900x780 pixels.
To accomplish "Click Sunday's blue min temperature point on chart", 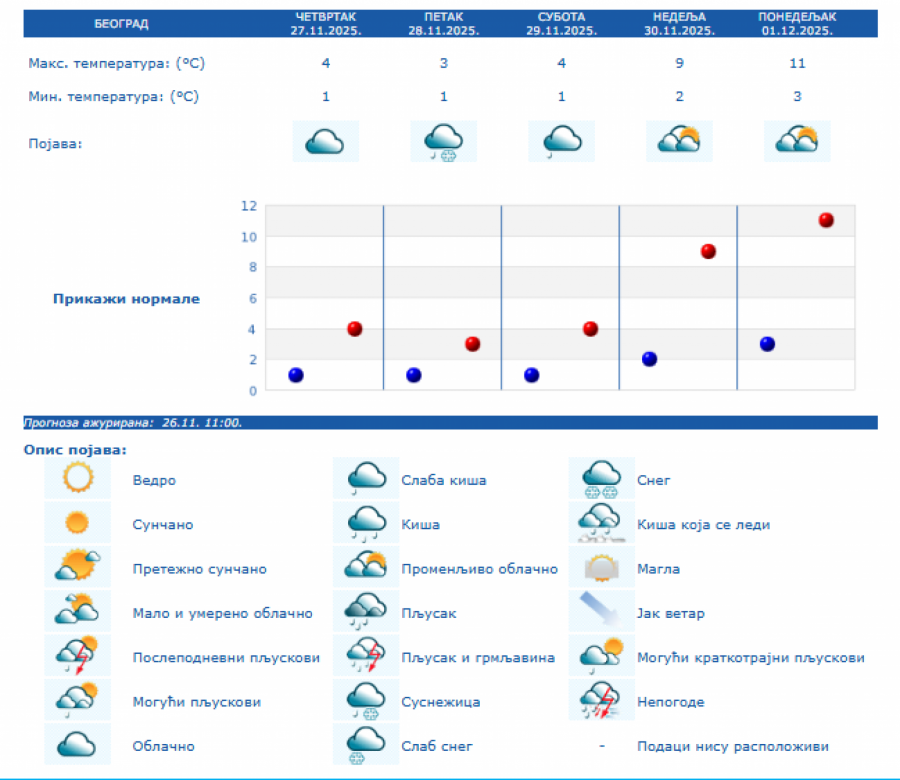I will pos(650,359).
